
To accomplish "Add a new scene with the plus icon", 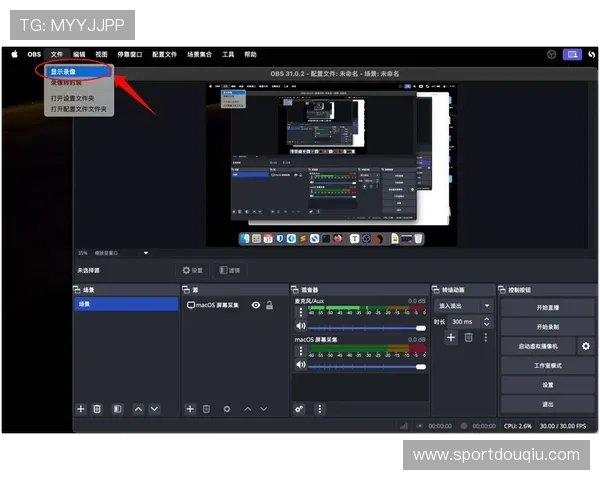I will (81, 409).
